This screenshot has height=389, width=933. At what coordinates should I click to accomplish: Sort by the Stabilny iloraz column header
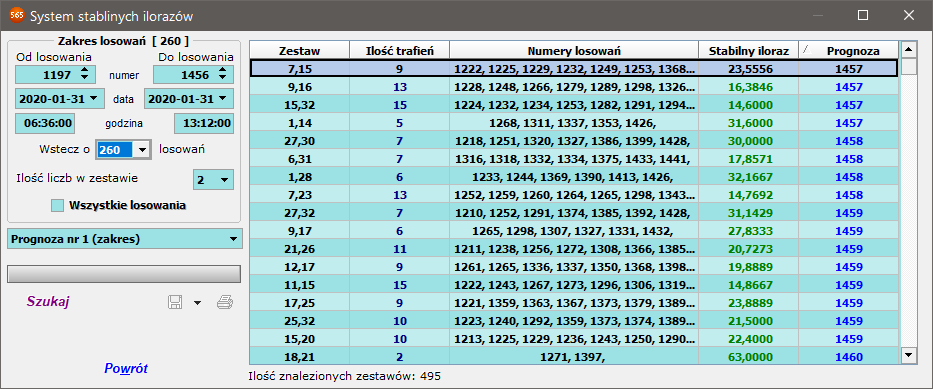749,51
